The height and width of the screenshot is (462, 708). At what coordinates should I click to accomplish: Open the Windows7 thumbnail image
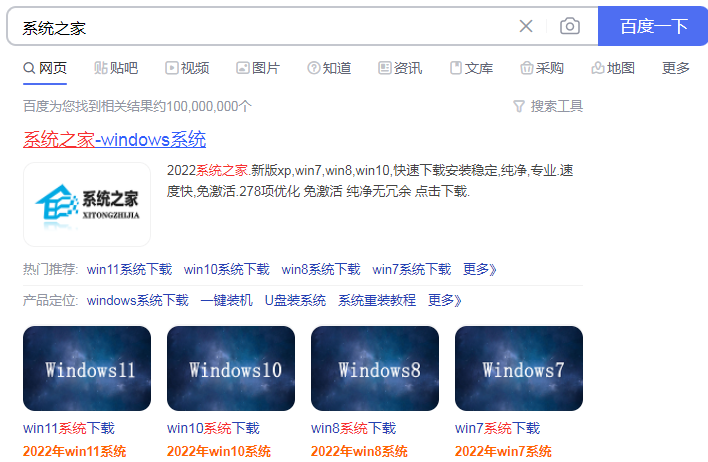519,369
